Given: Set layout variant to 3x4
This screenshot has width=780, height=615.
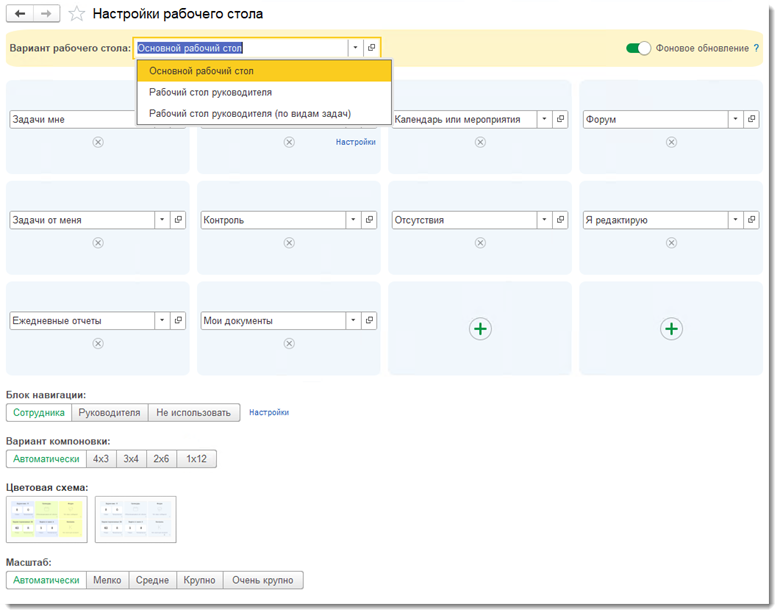Looking at the screenshot, I should point(131,459).
